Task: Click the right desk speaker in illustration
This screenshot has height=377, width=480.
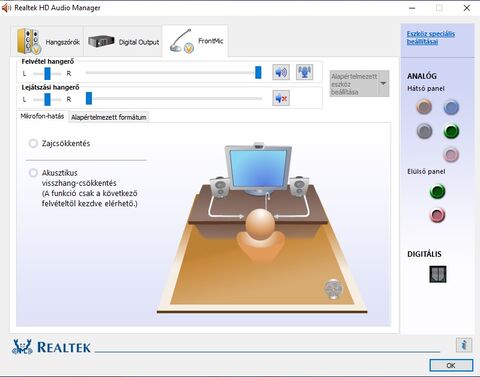Action: (x=299, y=187)
